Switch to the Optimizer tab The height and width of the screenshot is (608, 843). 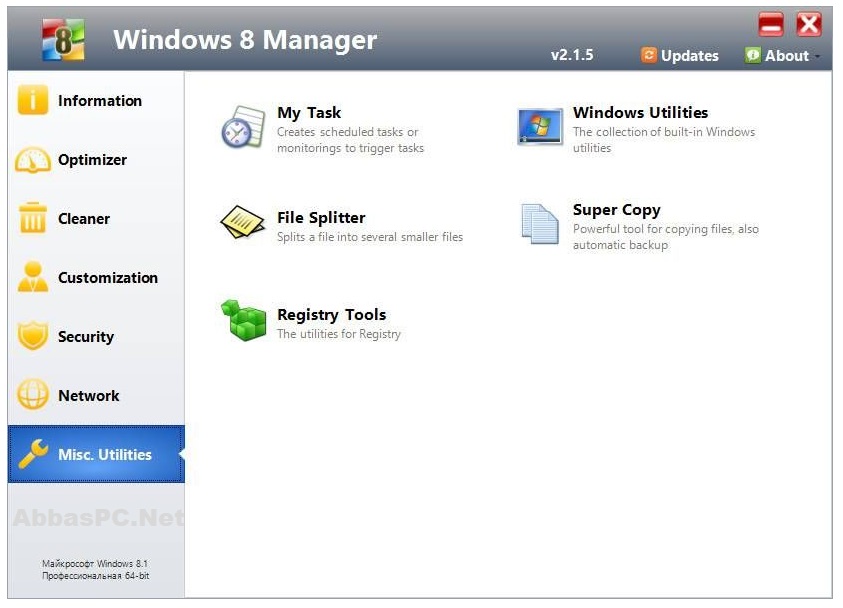tap(96, 160)
